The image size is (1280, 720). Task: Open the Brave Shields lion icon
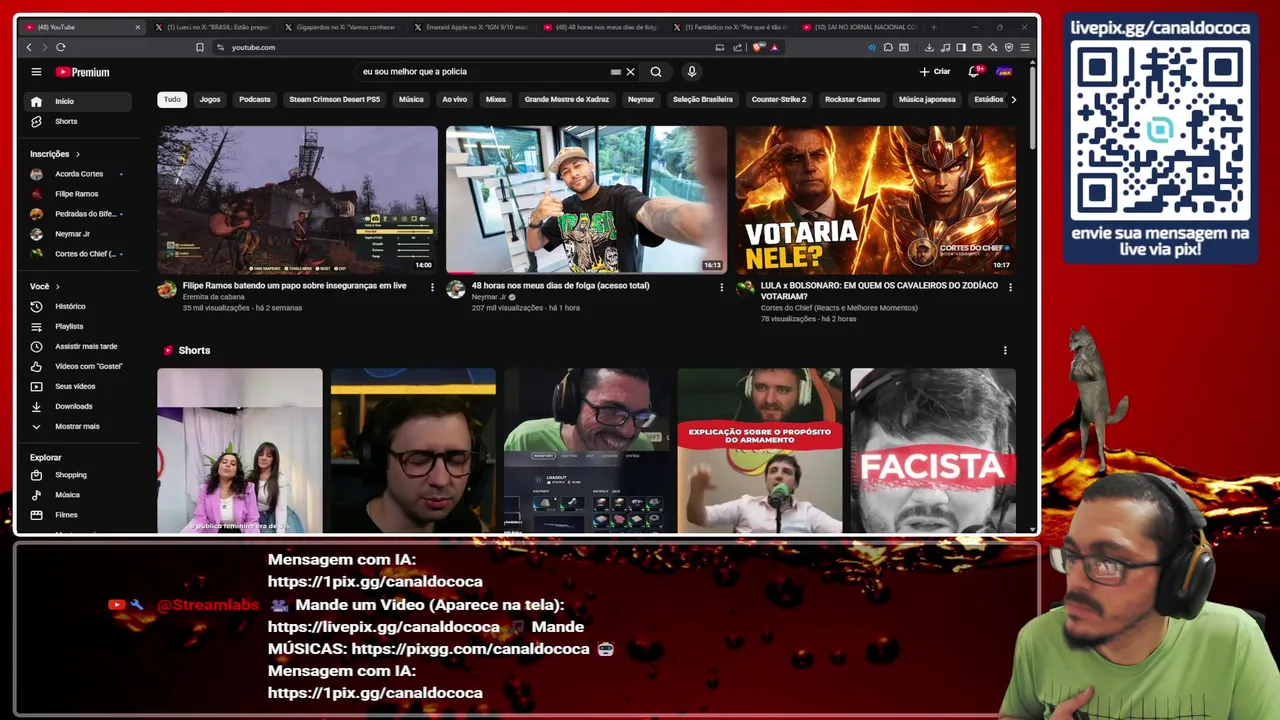(757, 47)
